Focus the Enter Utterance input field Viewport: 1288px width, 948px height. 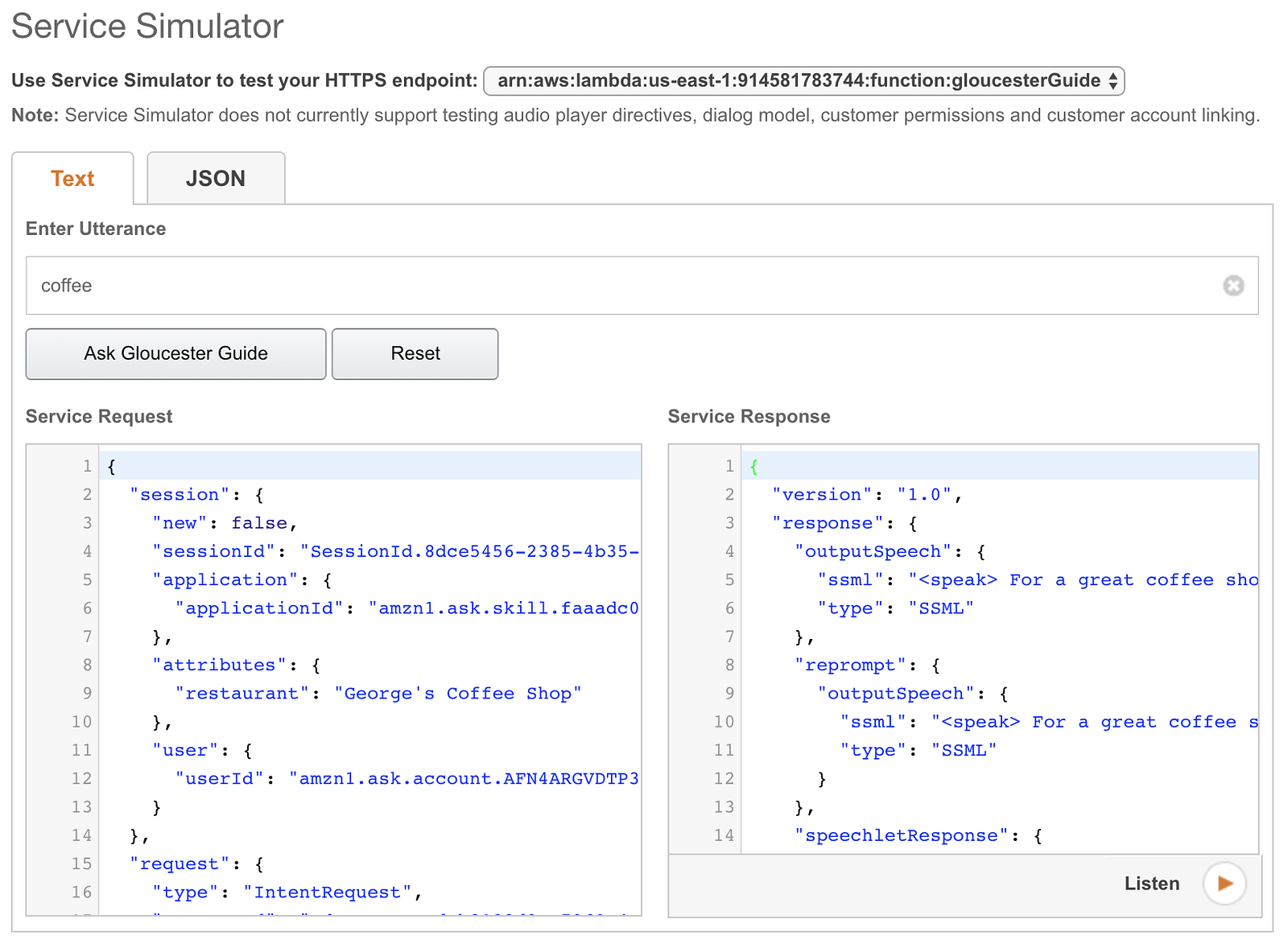(642, 286)
